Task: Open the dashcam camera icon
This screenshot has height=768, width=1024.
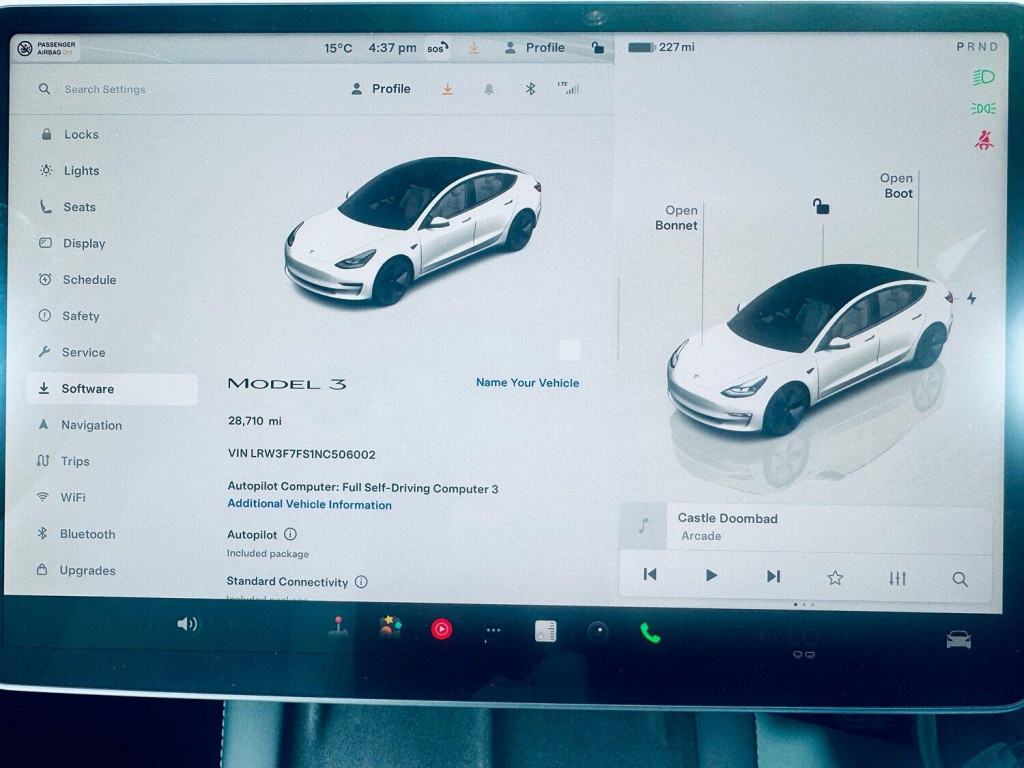Action: [598, 631]
